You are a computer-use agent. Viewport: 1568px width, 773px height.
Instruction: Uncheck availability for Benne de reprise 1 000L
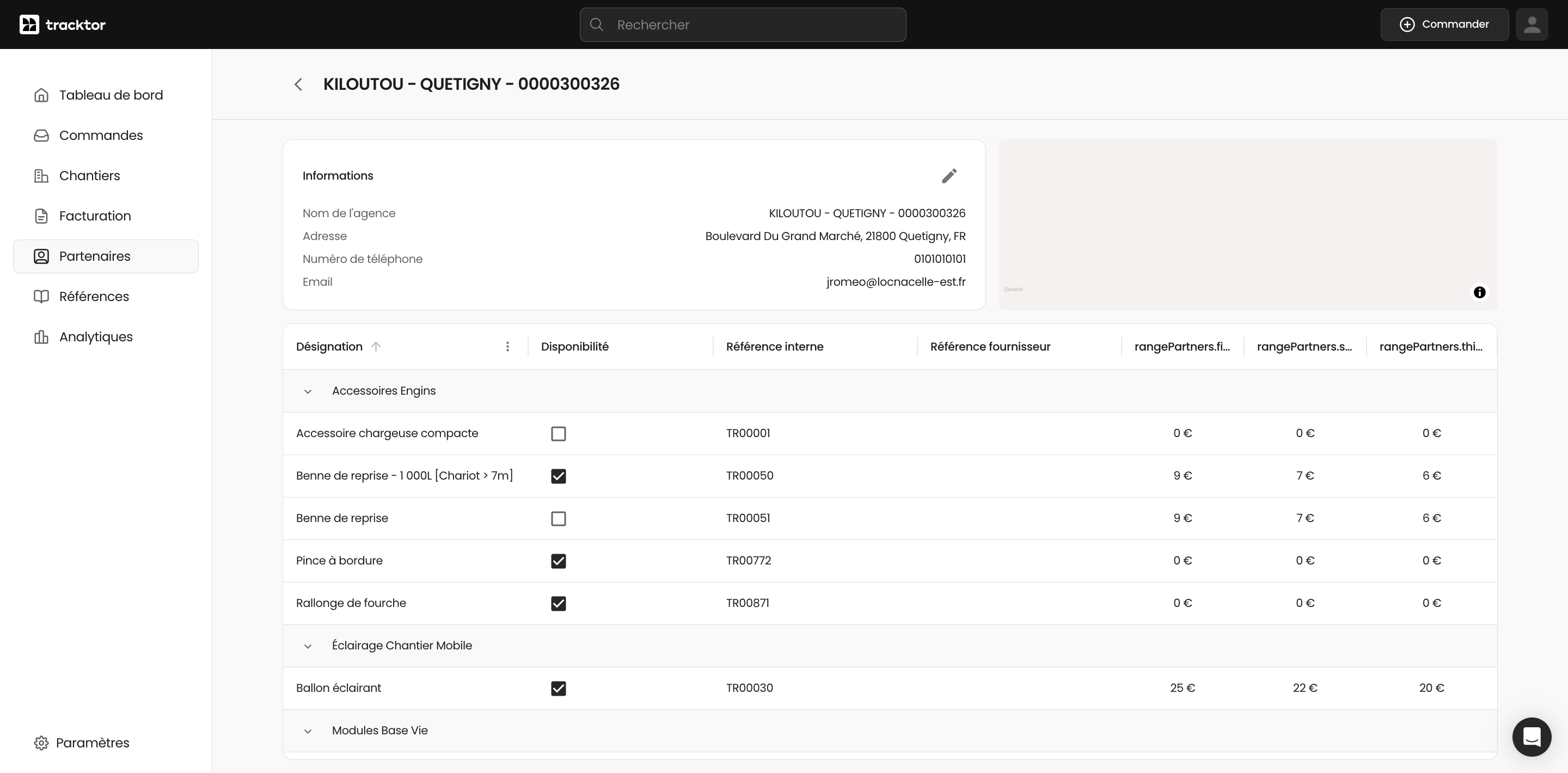[x=558, y=476]
